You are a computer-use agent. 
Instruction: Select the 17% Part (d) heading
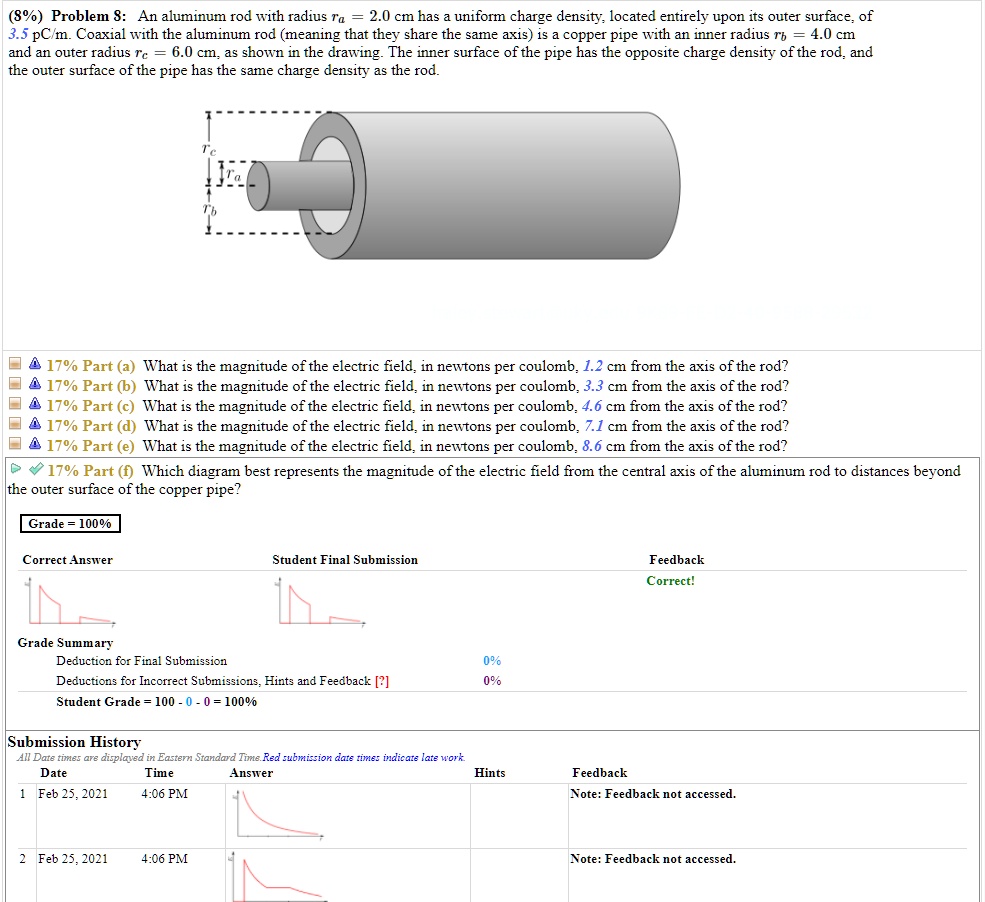point(90,423)
